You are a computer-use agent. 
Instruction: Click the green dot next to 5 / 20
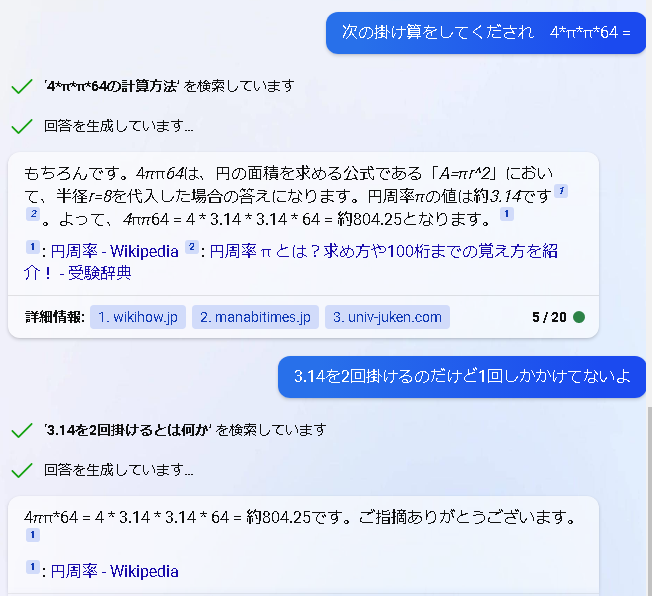click(x=578, y=317)
